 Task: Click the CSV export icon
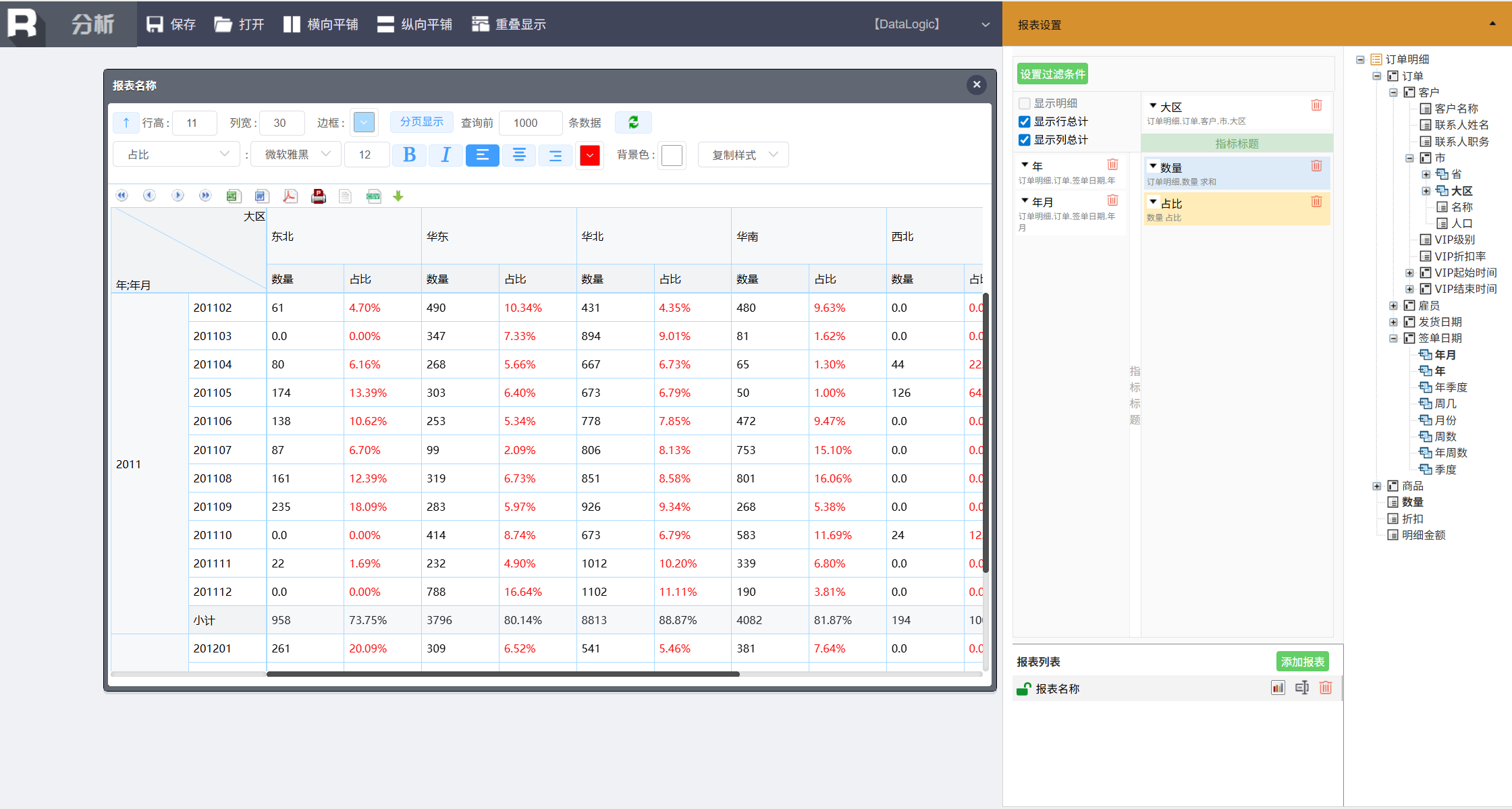373,196
